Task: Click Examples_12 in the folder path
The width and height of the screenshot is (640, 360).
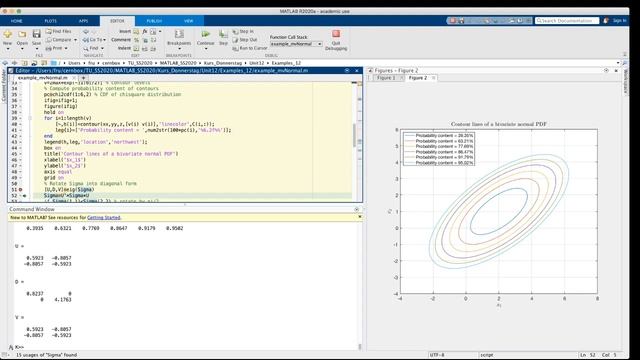Action: (x=286, y=63)
